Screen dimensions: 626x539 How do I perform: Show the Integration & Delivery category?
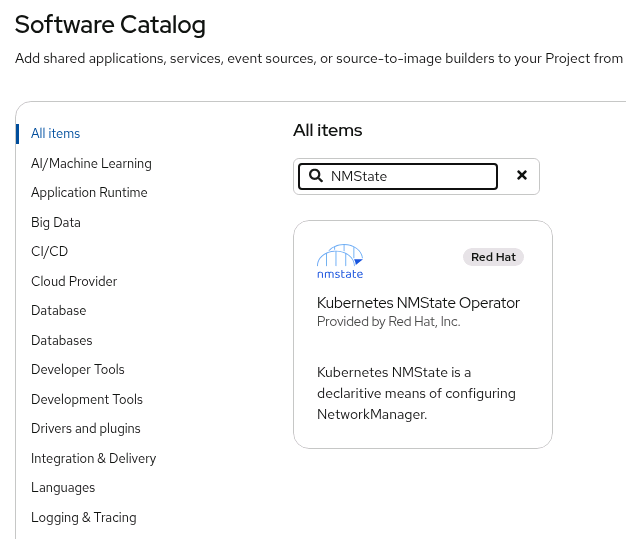93,458
